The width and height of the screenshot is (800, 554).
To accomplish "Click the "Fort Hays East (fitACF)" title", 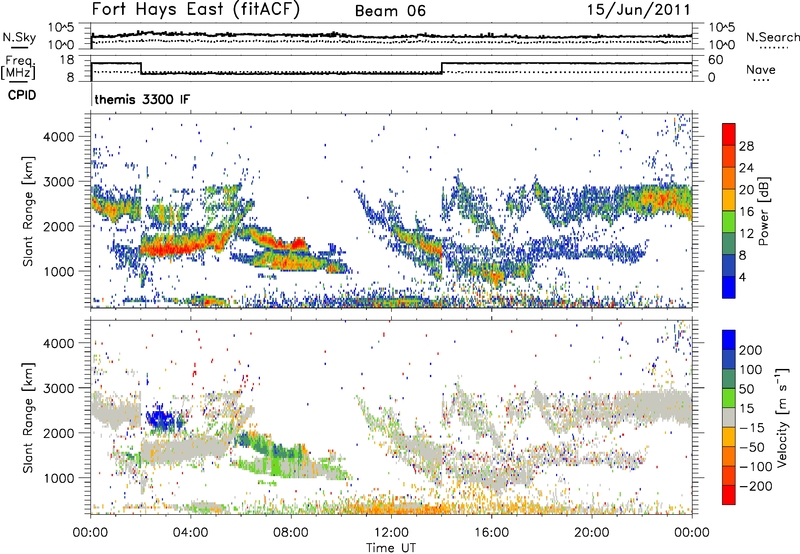I will pos(195,9).
